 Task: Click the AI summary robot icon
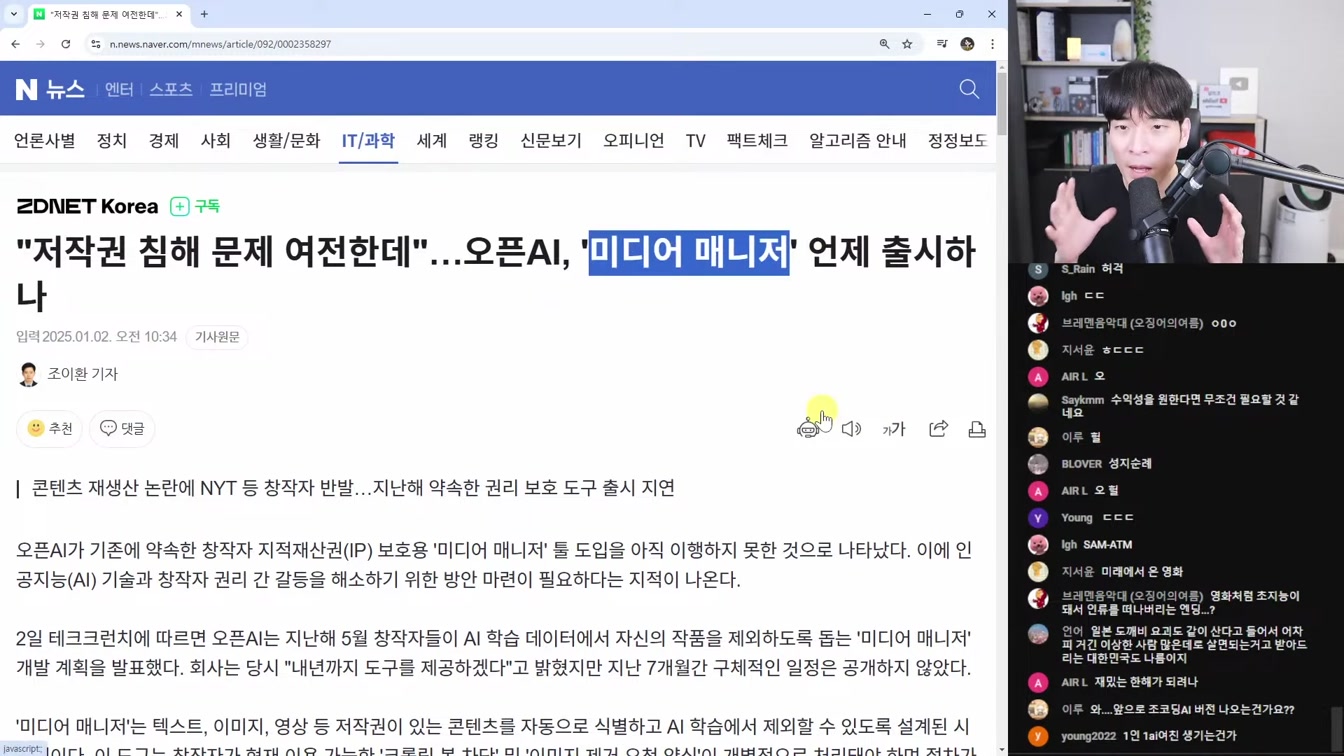808,429
